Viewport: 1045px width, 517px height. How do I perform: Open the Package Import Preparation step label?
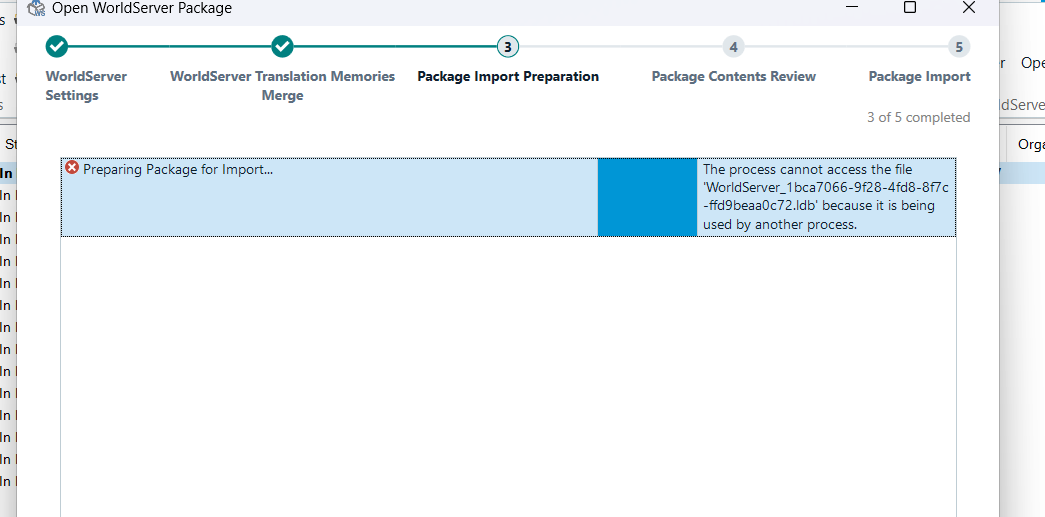pos(508,77)
